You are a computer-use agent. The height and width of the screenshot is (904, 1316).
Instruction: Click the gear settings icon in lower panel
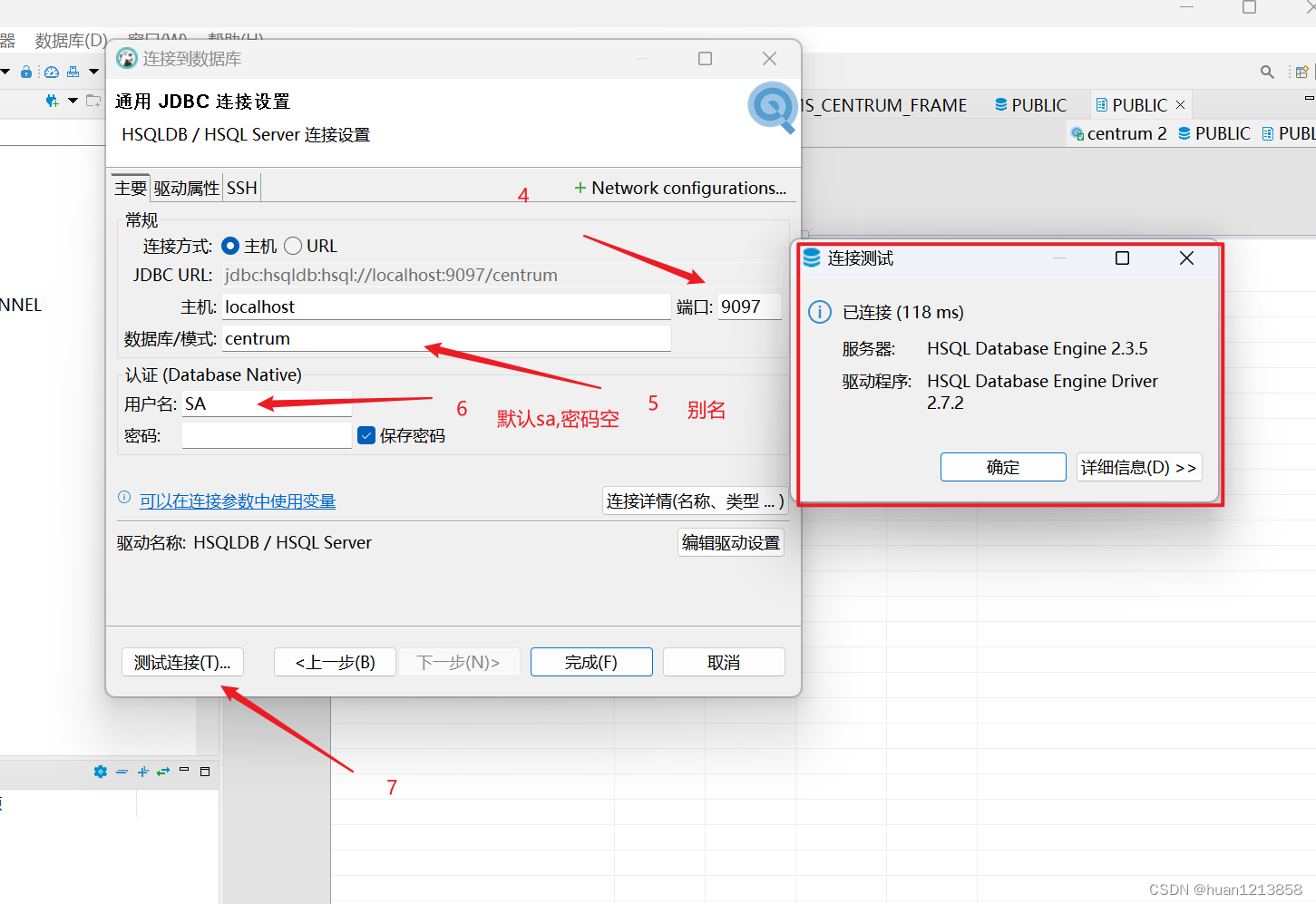point(101,772)
